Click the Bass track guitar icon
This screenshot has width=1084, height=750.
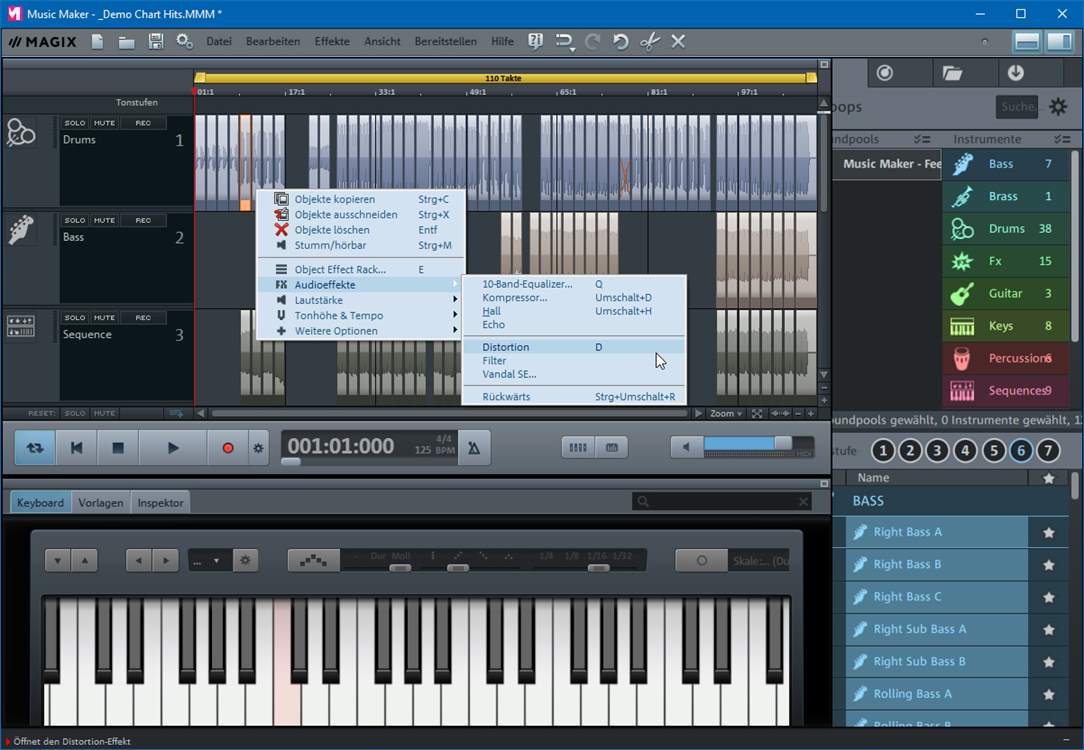[x=21, y=229]
